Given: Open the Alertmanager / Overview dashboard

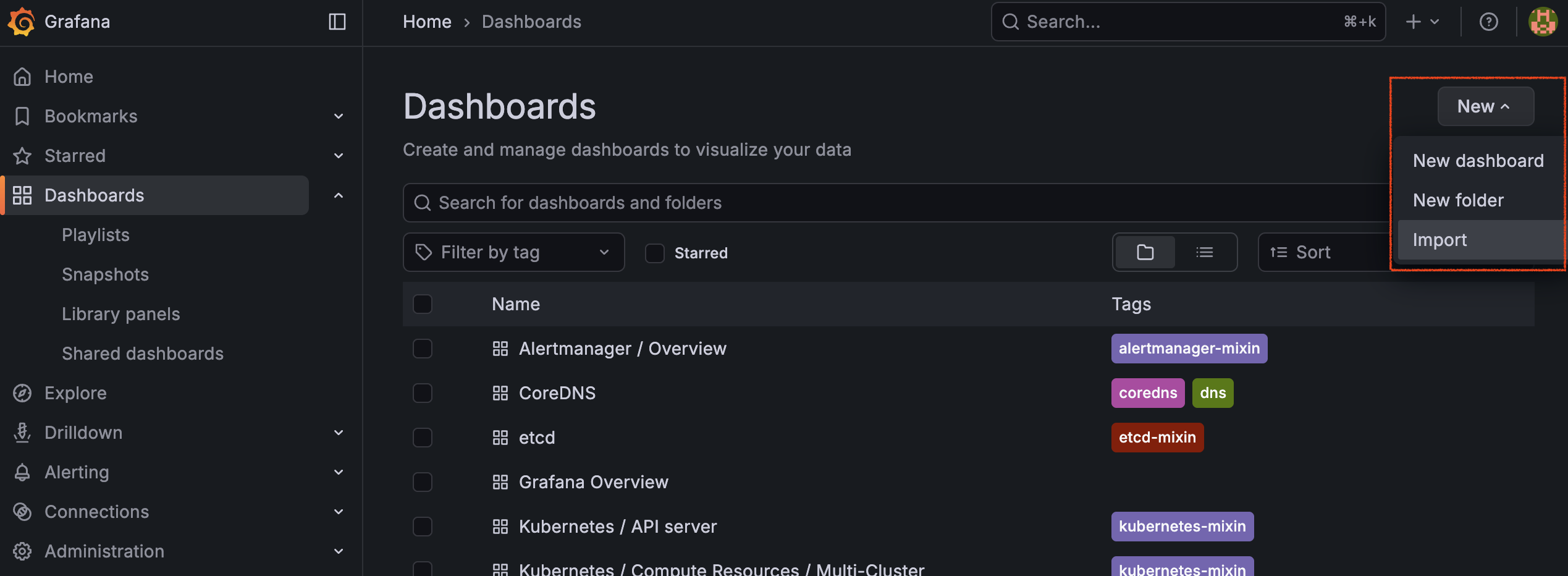Looking at the screenshot, I should tap(622, 349).
